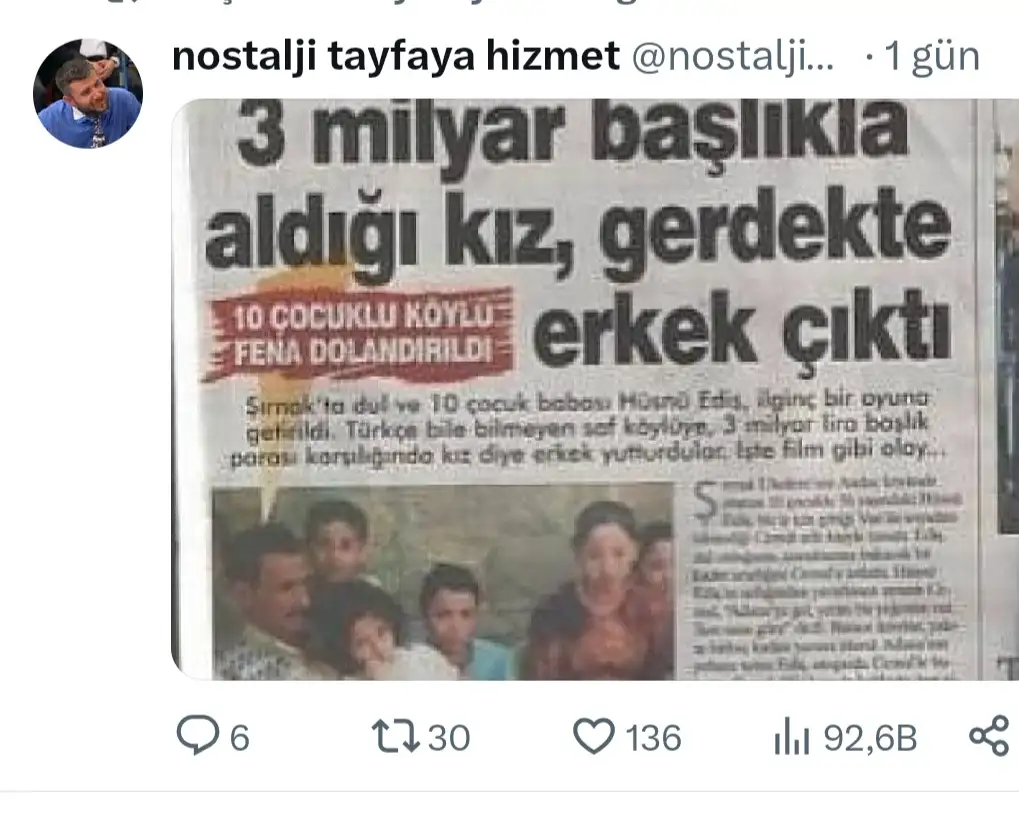This screenshot has width=1019, height=829.
Task: Click the display name nostalji tayfaya hizmet
Action: [396, 56]
